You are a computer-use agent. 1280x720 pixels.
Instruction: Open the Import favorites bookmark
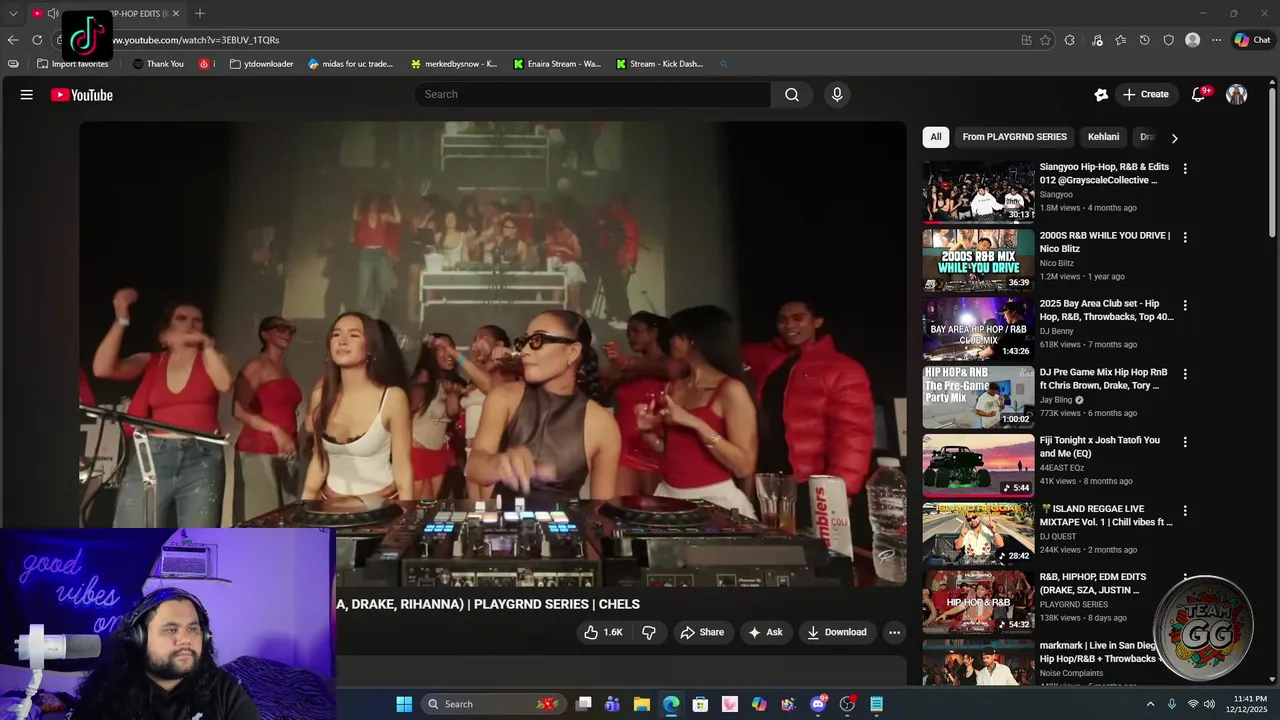[x=72, y=64]
